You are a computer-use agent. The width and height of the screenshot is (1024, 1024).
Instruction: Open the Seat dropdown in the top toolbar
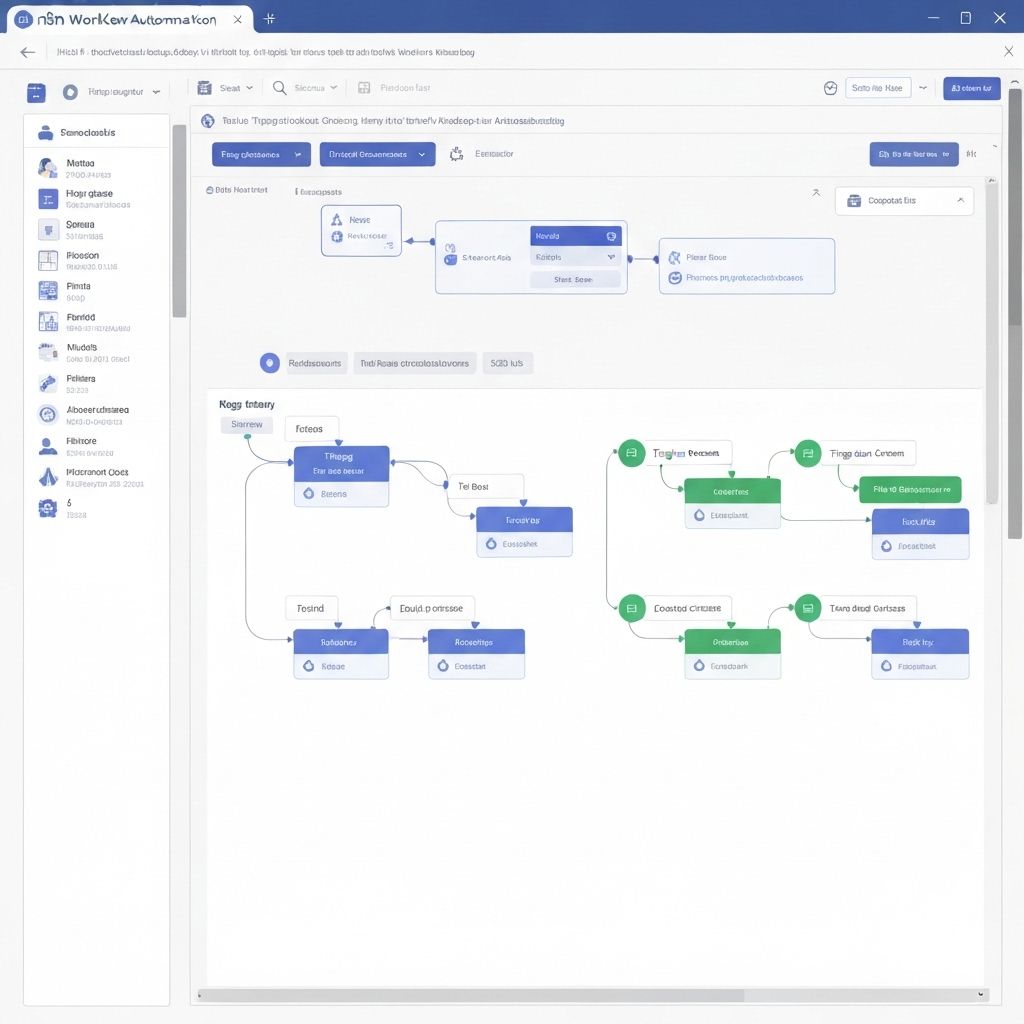[224, 87]
